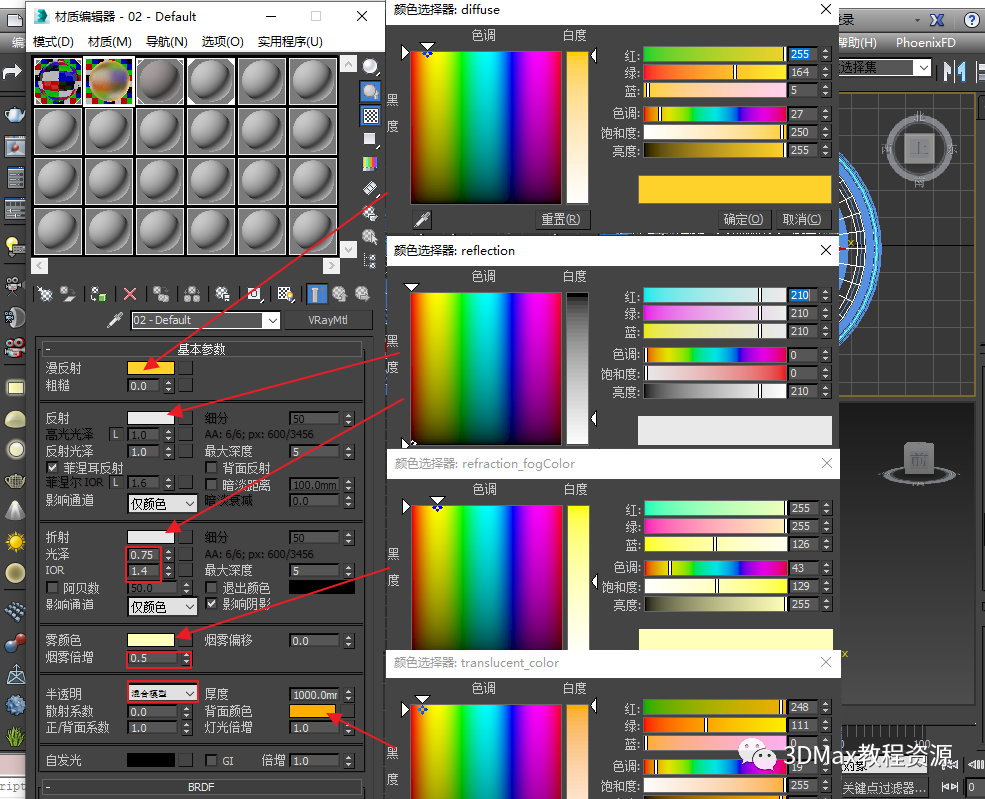Click the map button beside the 漫反射 swatch
The height and width of the screenshot is (799, 985).
tap(185, 368)
